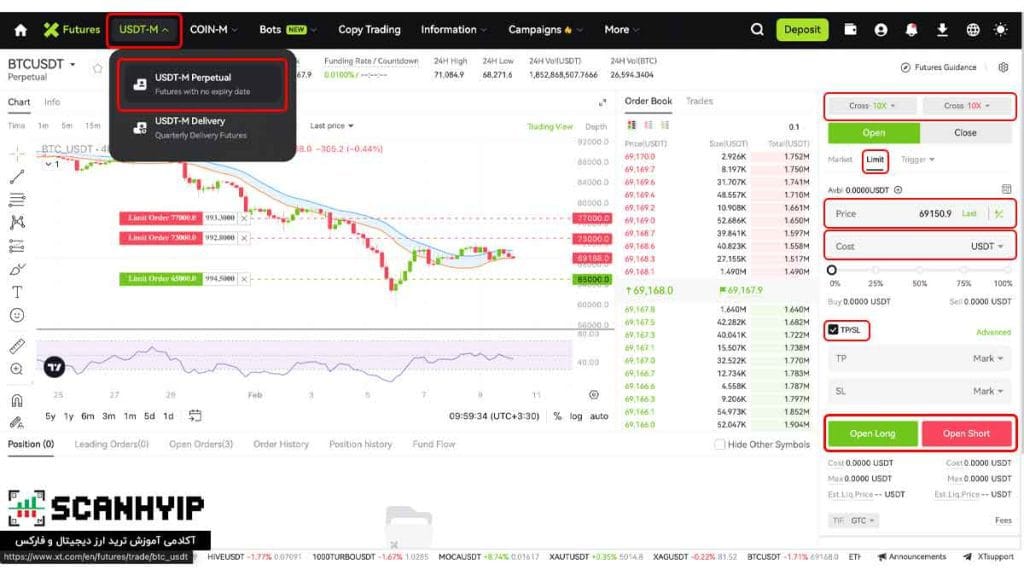1024x576 pixels.
Task: Open GTC time-in-force dropdown
Action: tap(854, 520)
